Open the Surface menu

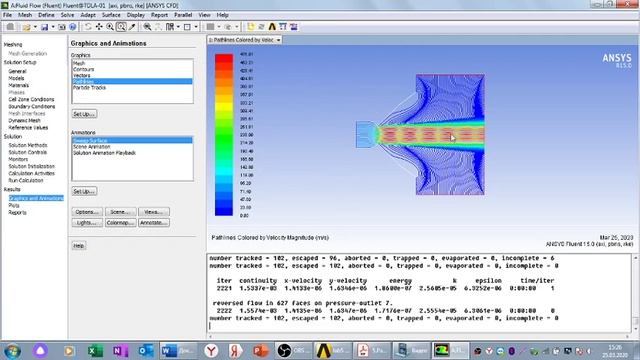tap(111, 15)
